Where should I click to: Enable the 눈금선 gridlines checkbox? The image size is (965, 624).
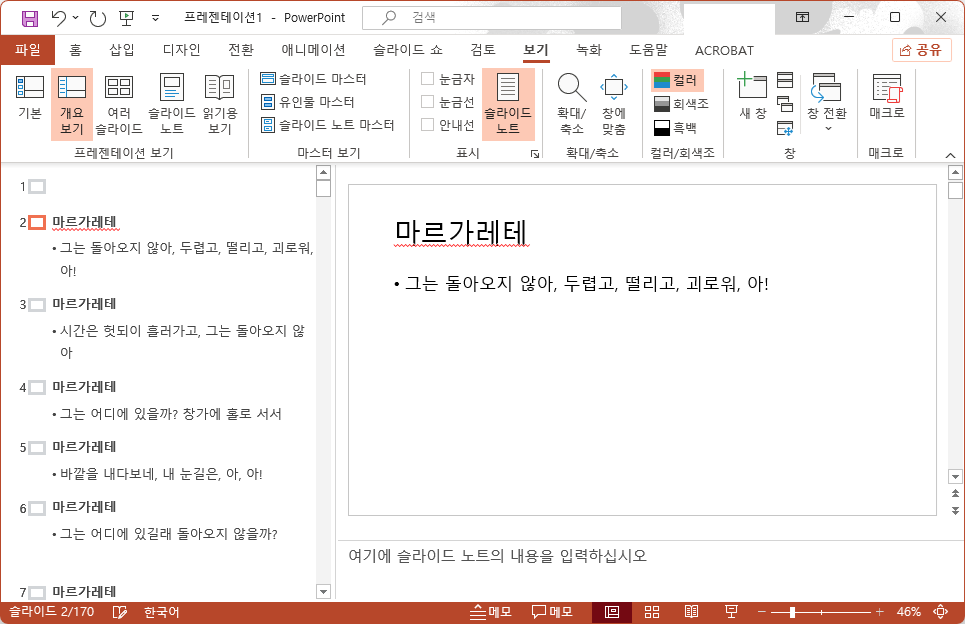click(x=428, y=102)
